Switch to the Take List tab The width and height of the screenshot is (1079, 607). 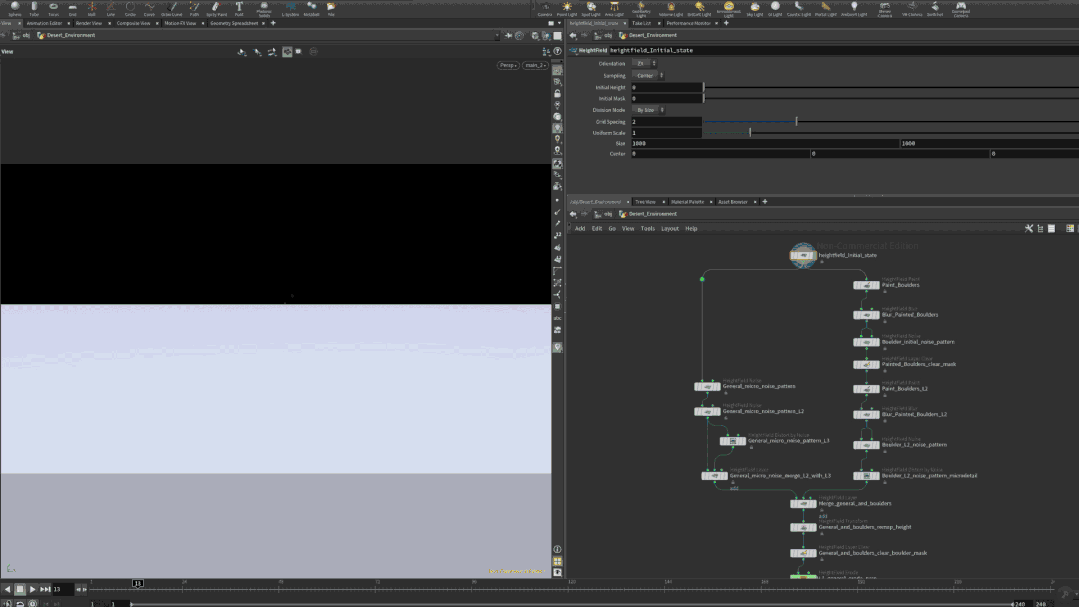[x=641, y=23]
